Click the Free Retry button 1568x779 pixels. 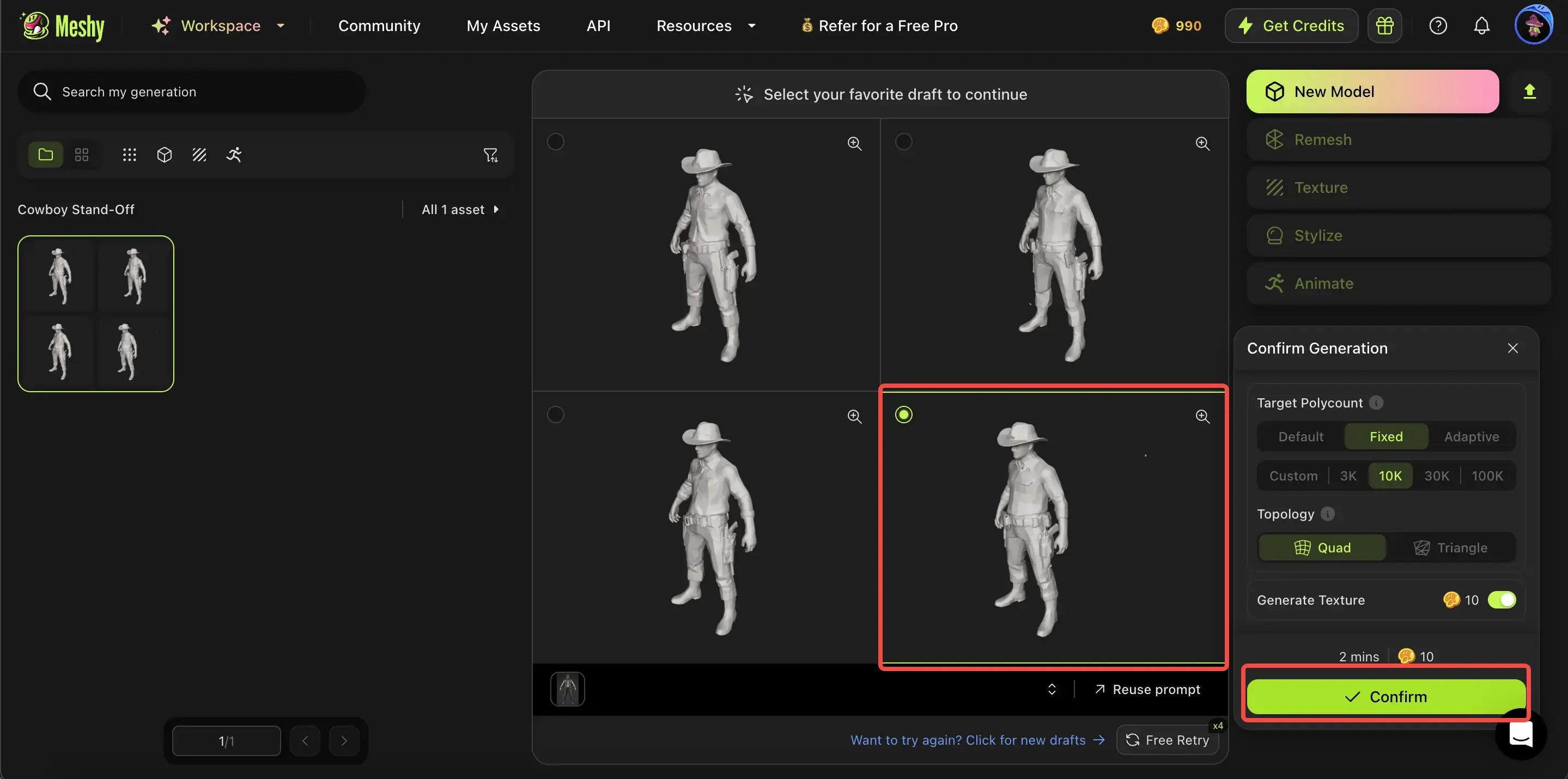pyautogui.click(x=1168, y=740)
